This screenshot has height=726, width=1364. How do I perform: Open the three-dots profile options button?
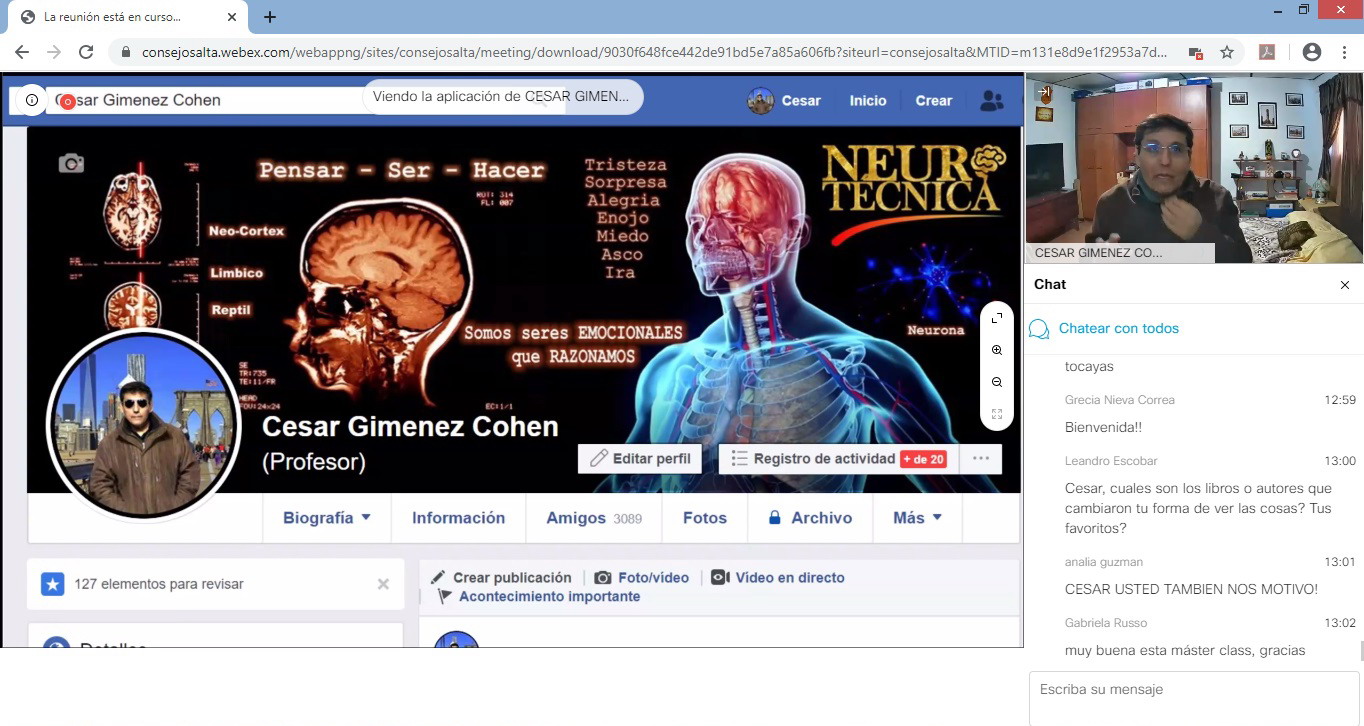click(x=981, y=459)
